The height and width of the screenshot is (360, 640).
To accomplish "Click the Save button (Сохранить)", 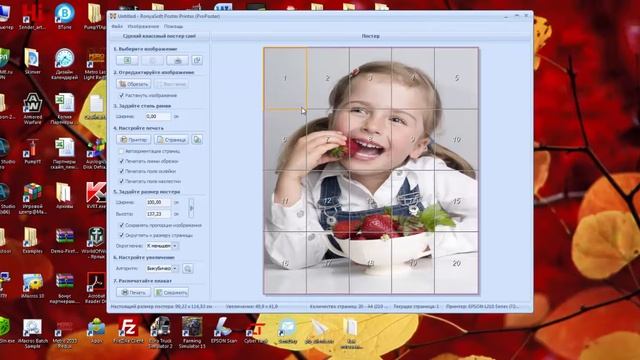I will 171,292.
